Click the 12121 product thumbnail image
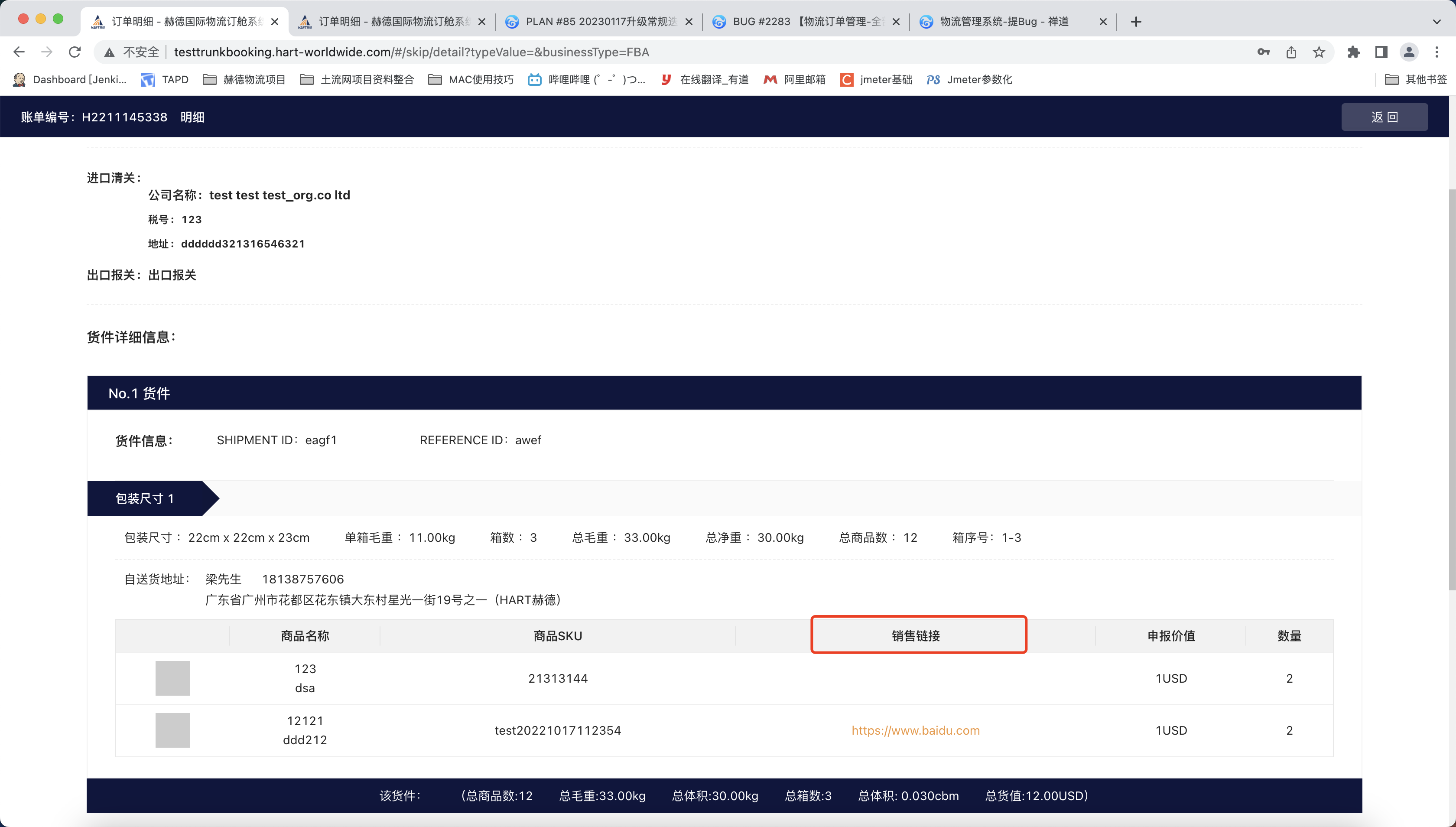This screenshot has width=1456, height=827. (172, 730)
